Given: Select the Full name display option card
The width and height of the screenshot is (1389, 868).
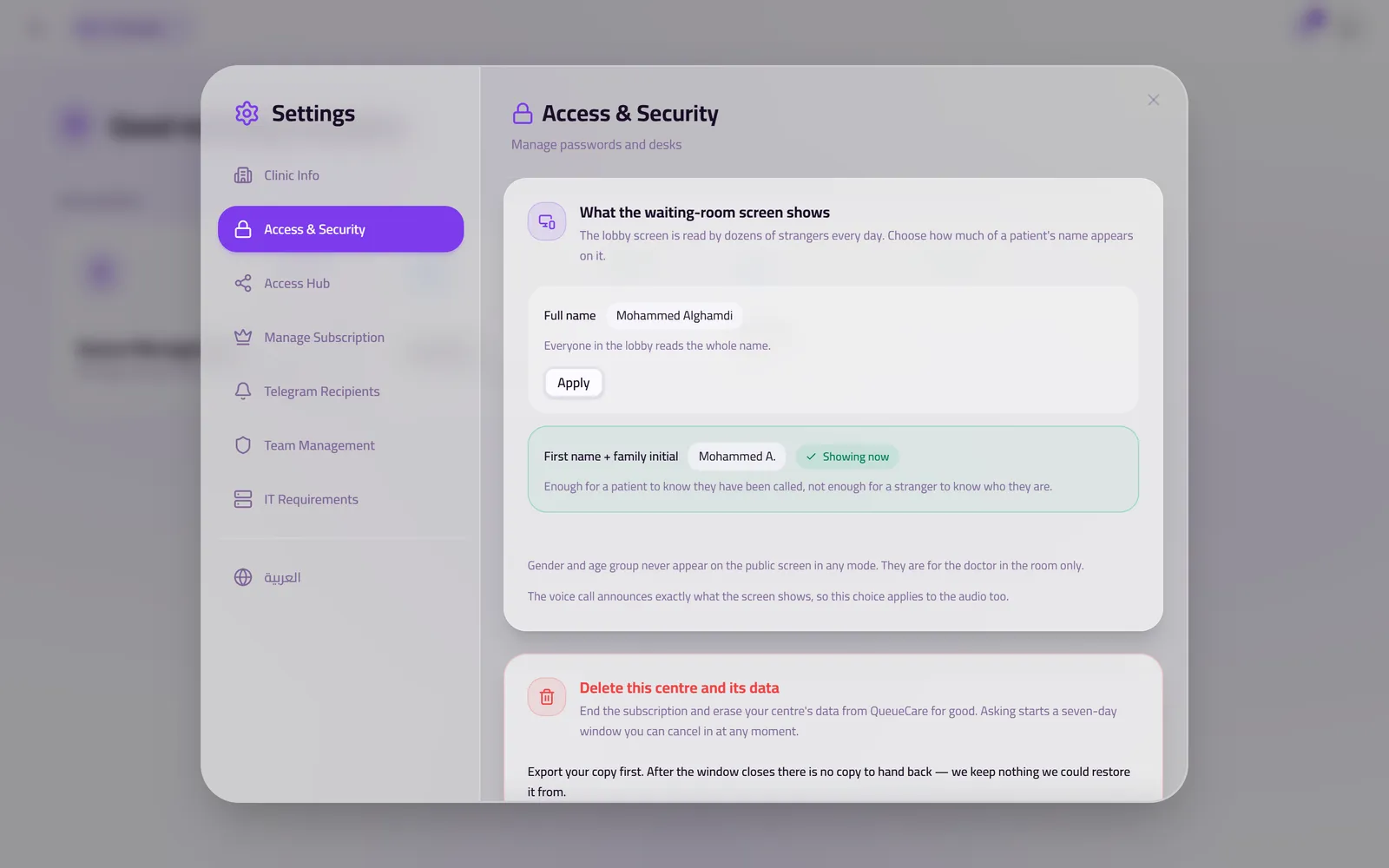Looking at the screenshot, I should click(x=833, y=349).
